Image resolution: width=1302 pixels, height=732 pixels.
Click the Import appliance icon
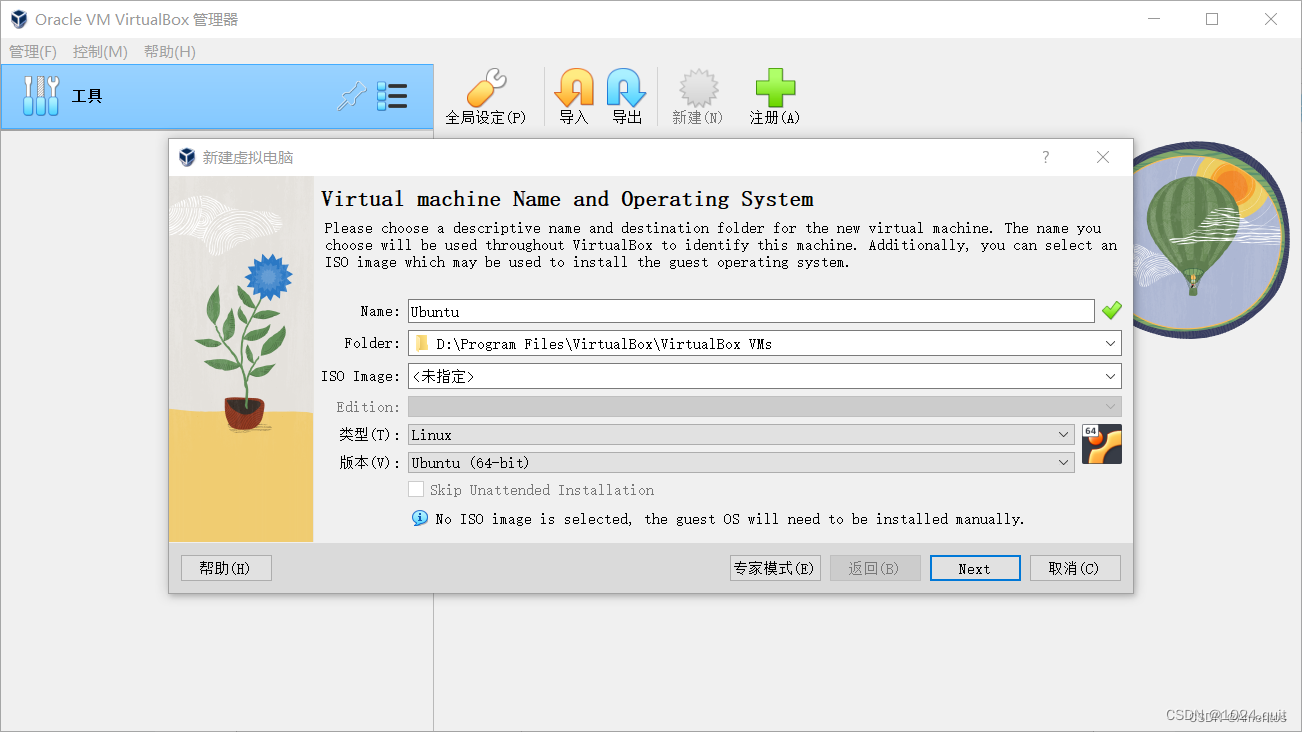(x=574, y=87)
